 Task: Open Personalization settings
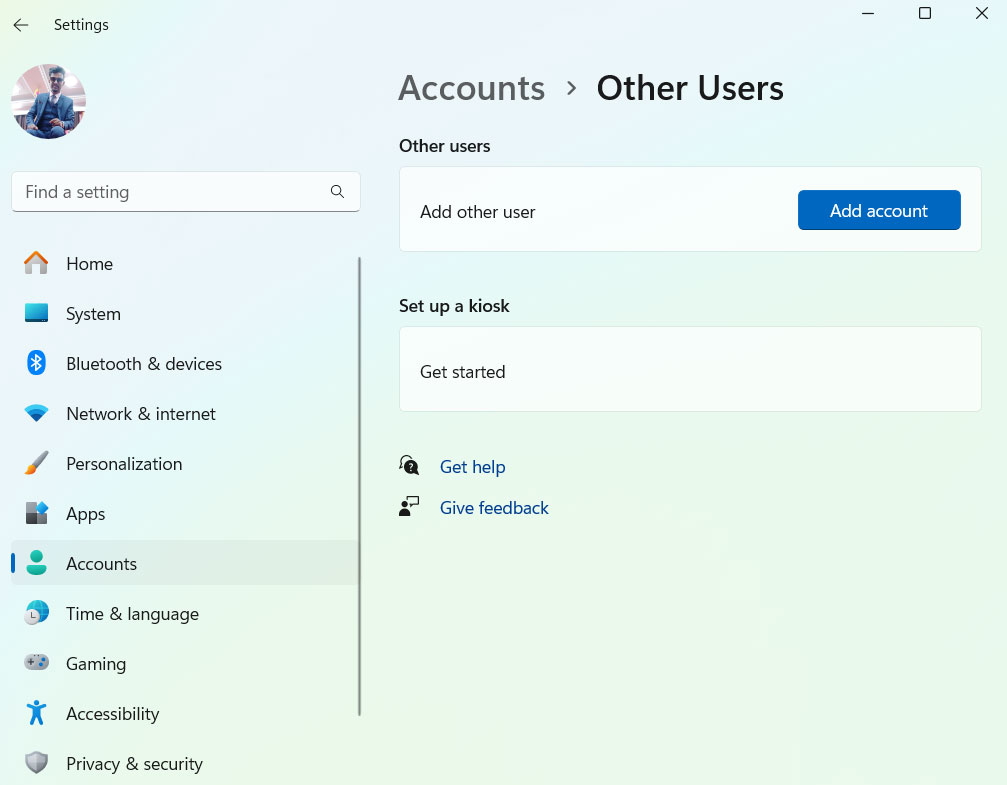tap(184, 464)
